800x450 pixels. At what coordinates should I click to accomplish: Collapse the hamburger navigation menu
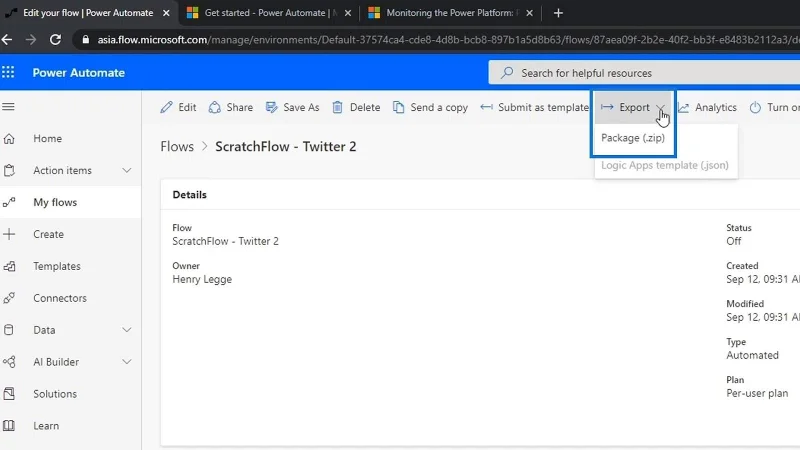8,107
